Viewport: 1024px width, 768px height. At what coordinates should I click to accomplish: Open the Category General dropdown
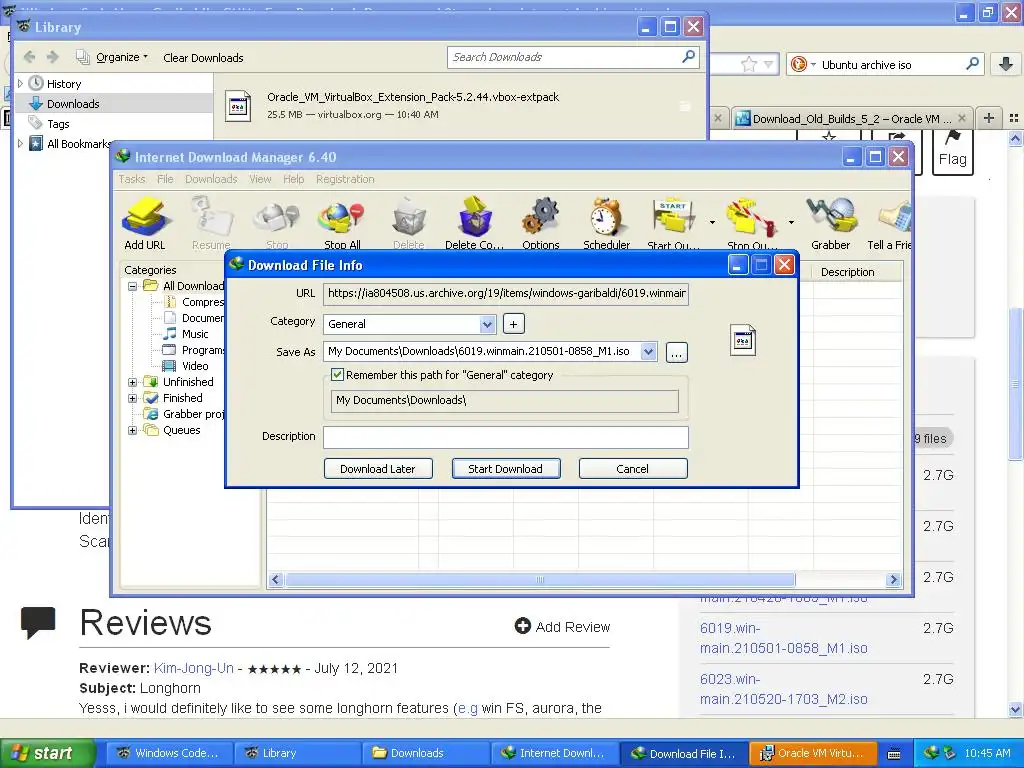[x=487, y=324]
